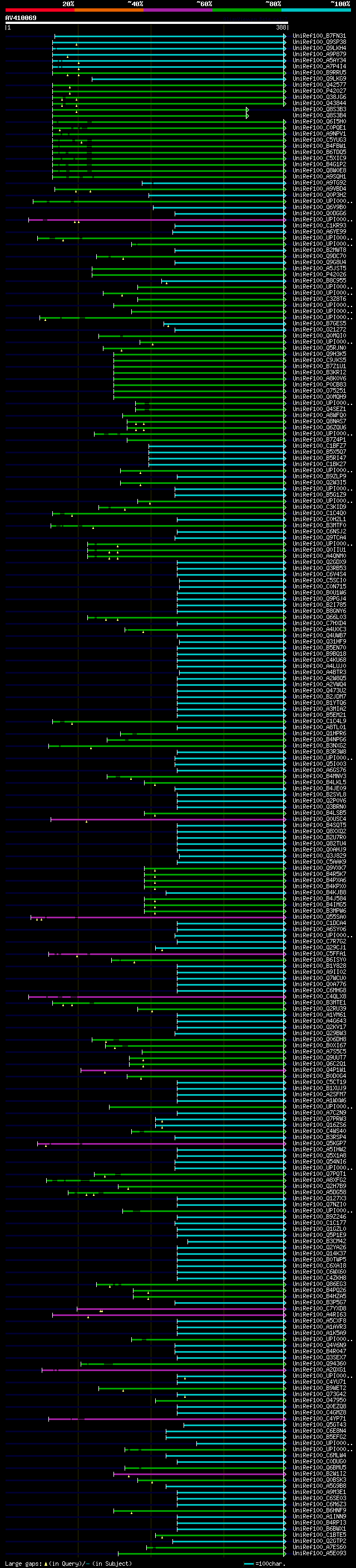The width and height of the screenshot is (356, 1568).
Task: Click the UniRef100_A9NPV1 label
Action: pos(319,134)
